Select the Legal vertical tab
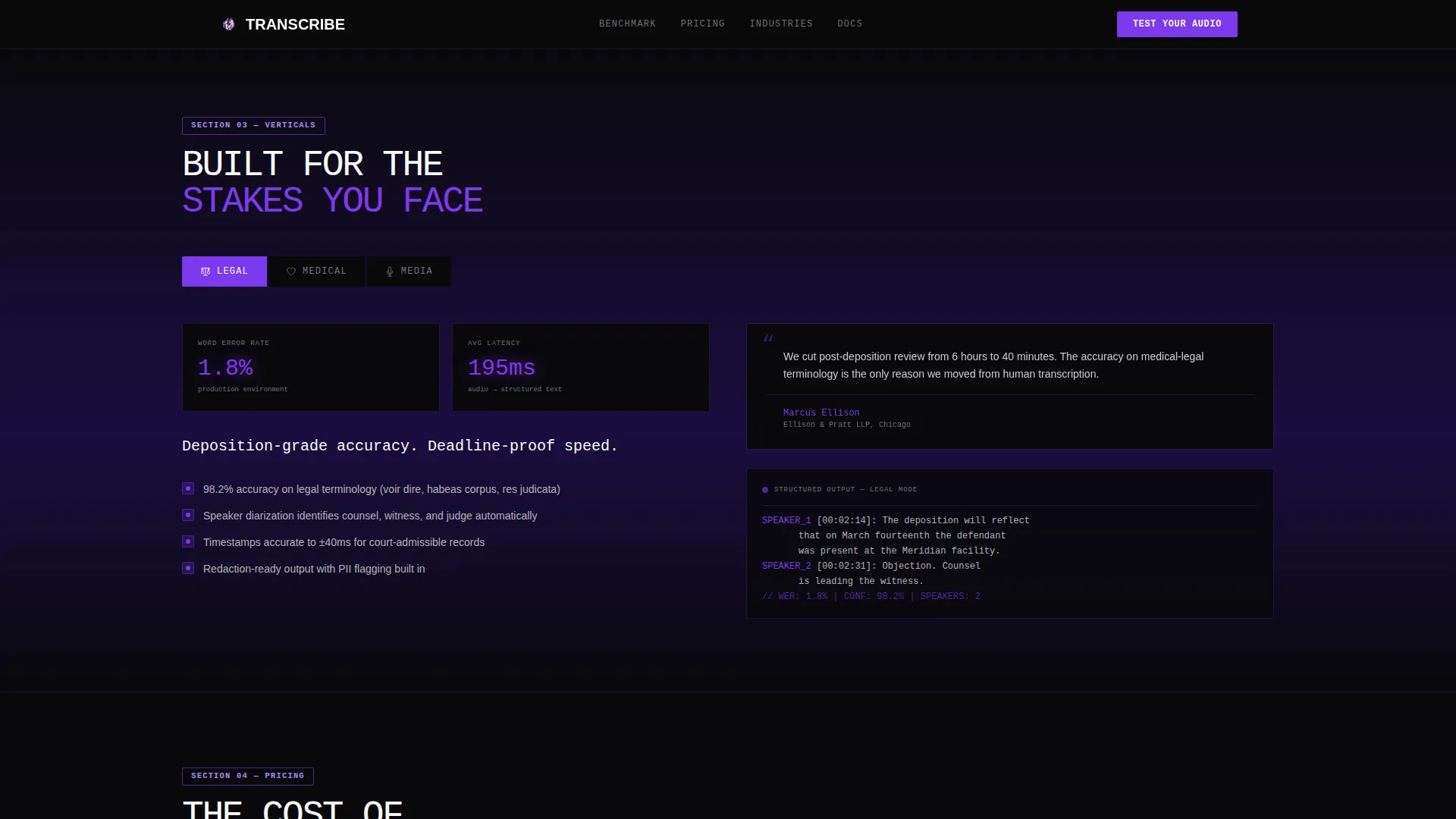This screenshot has height=819, width=1456. (224, 271)
